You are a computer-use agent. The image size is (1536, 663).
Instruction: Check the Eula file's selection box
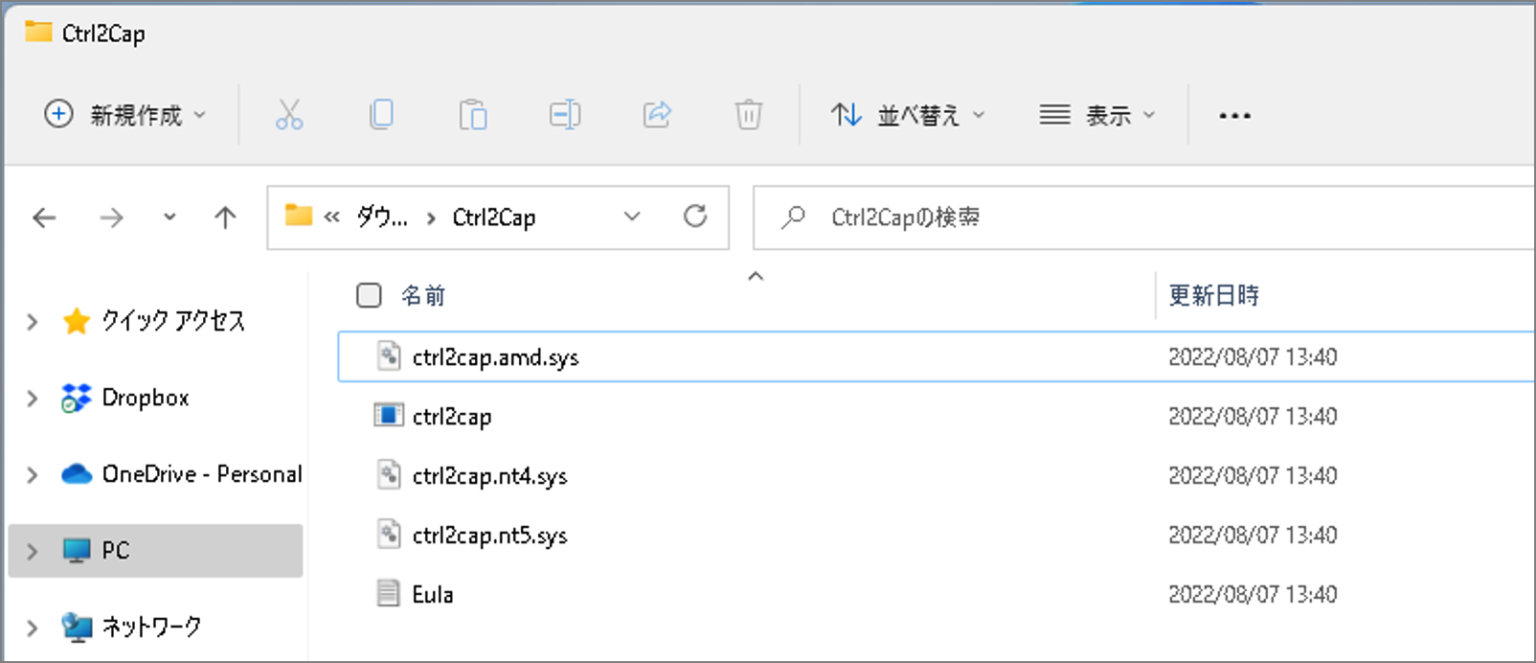coord(369,594)
